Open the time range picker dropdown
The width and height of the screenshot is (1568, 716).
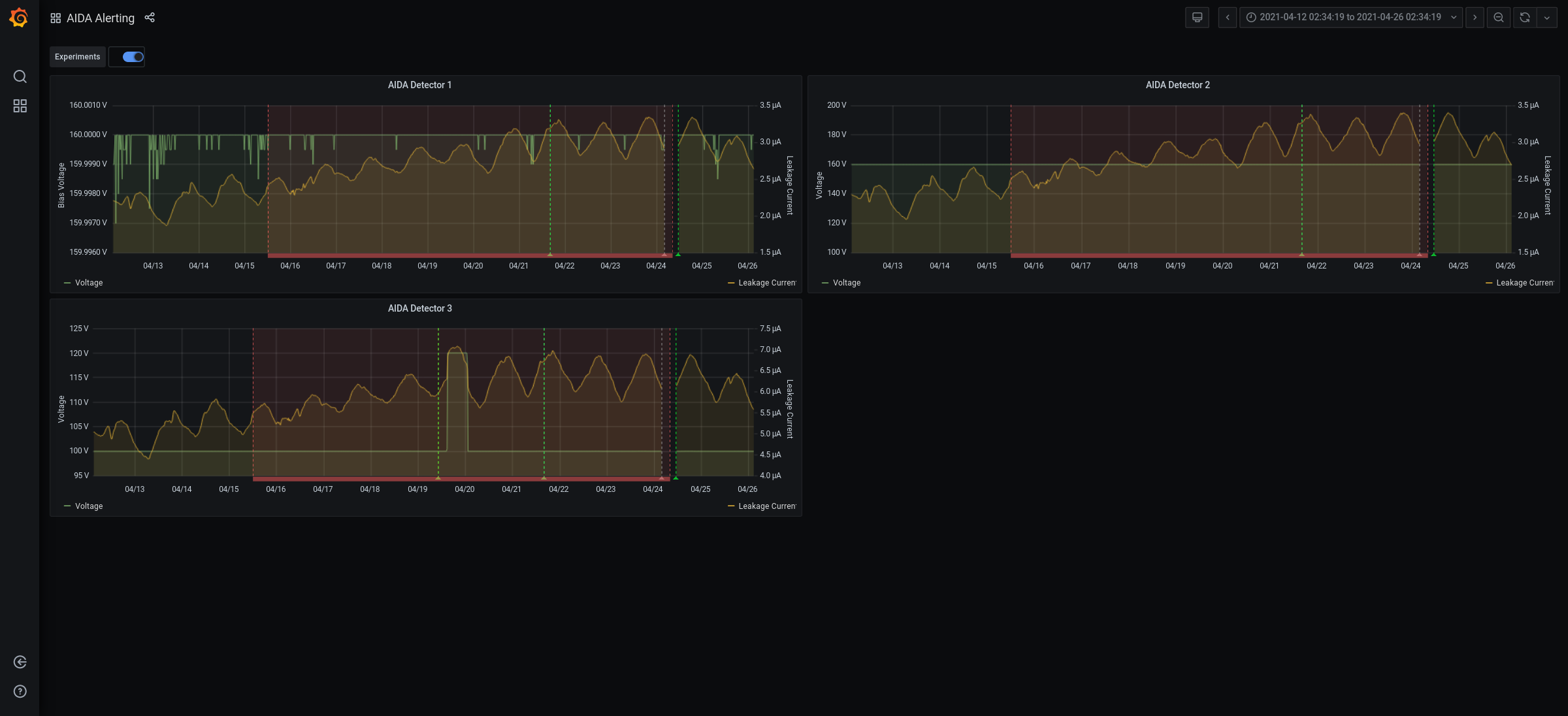point(1350,18)
